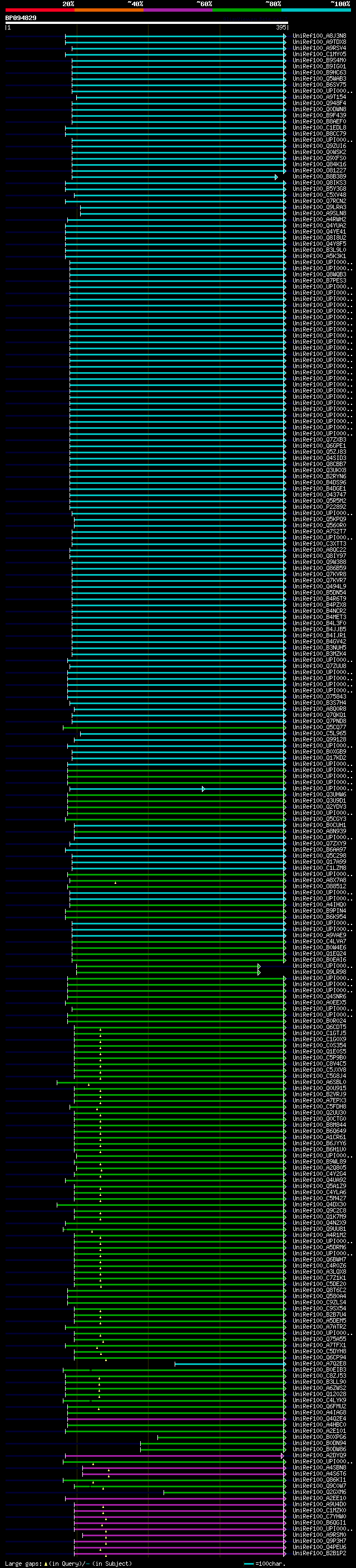Click the cyan ~100% identity legend segment
The width and height of the screenshot is (356, 1568).
[x=317, y=10]
